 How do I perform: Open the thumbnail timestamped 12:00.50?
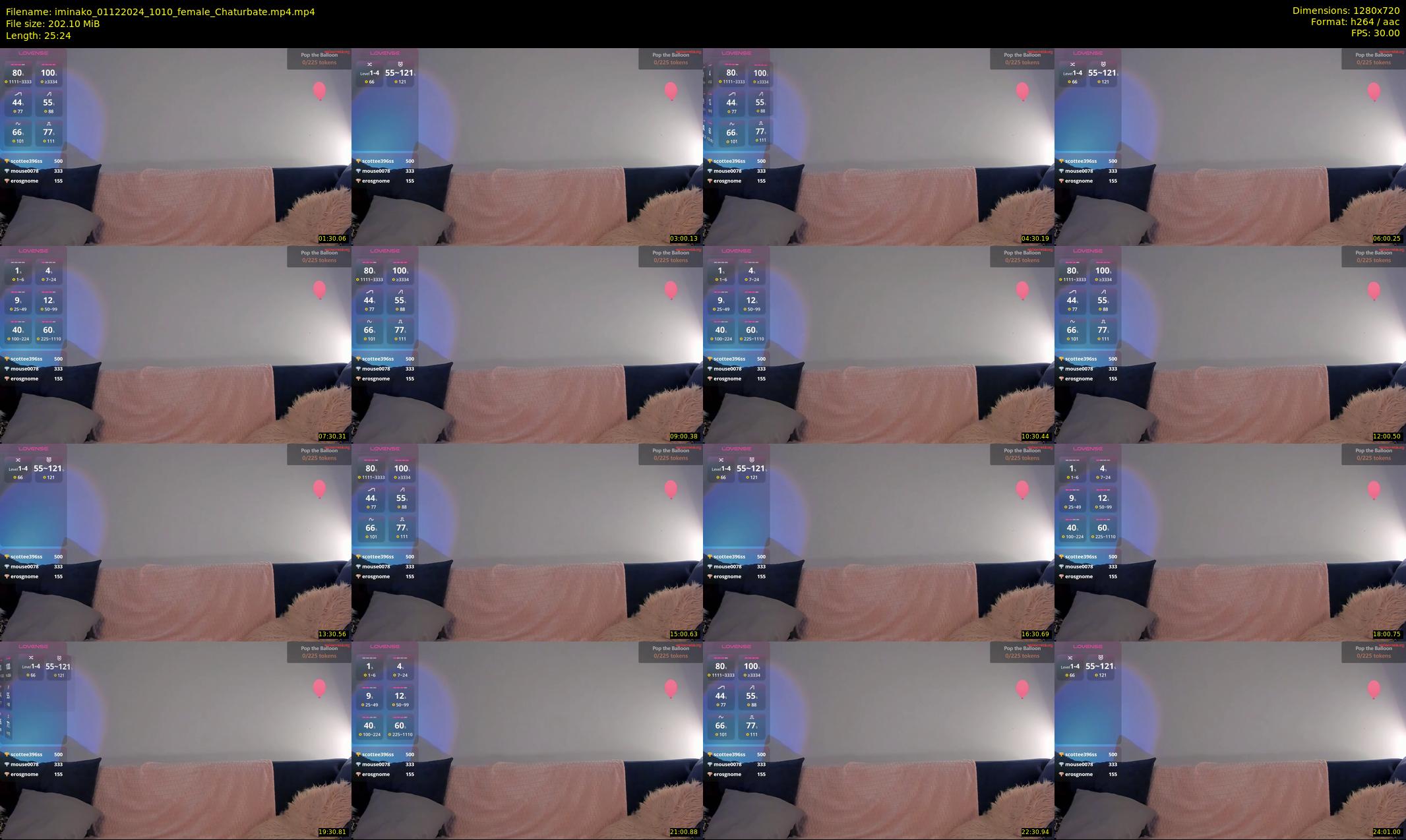click(x=1230, y=344)
